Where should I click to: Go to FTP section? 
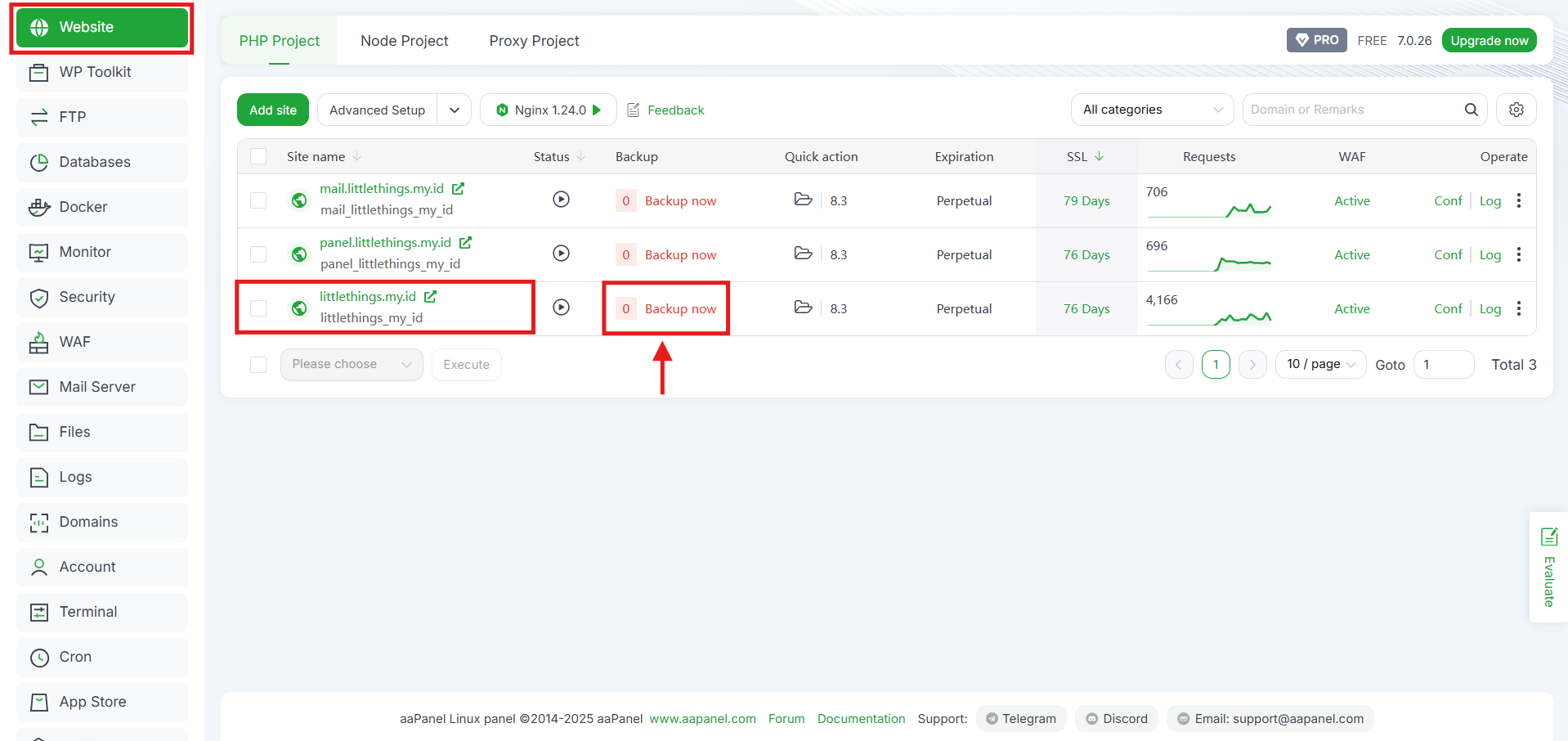tap(102, 117)
